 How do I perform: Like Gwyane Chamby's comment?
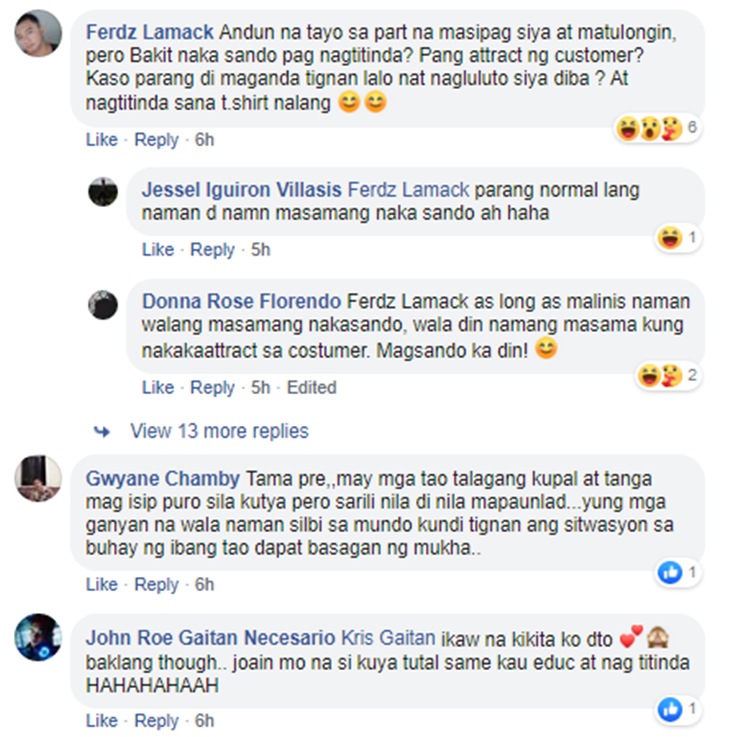(x=101, y=584)
